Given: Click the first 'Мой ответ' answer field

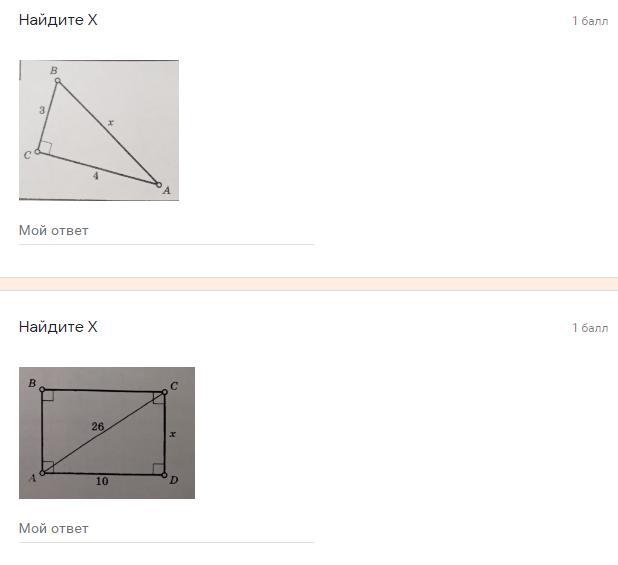Looking at the screenshot, I should (166, 232).
